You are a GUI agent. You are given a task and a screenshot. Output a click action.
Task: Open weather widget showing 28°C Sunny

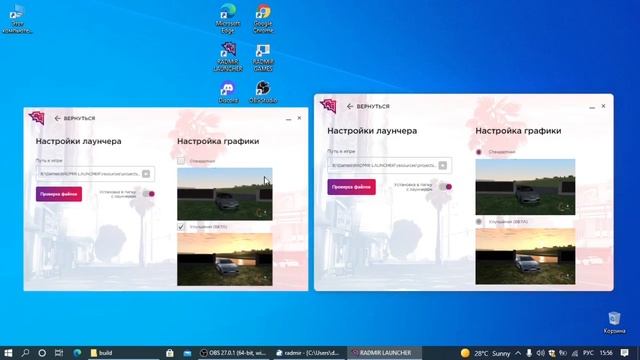(x=485, y=353)
